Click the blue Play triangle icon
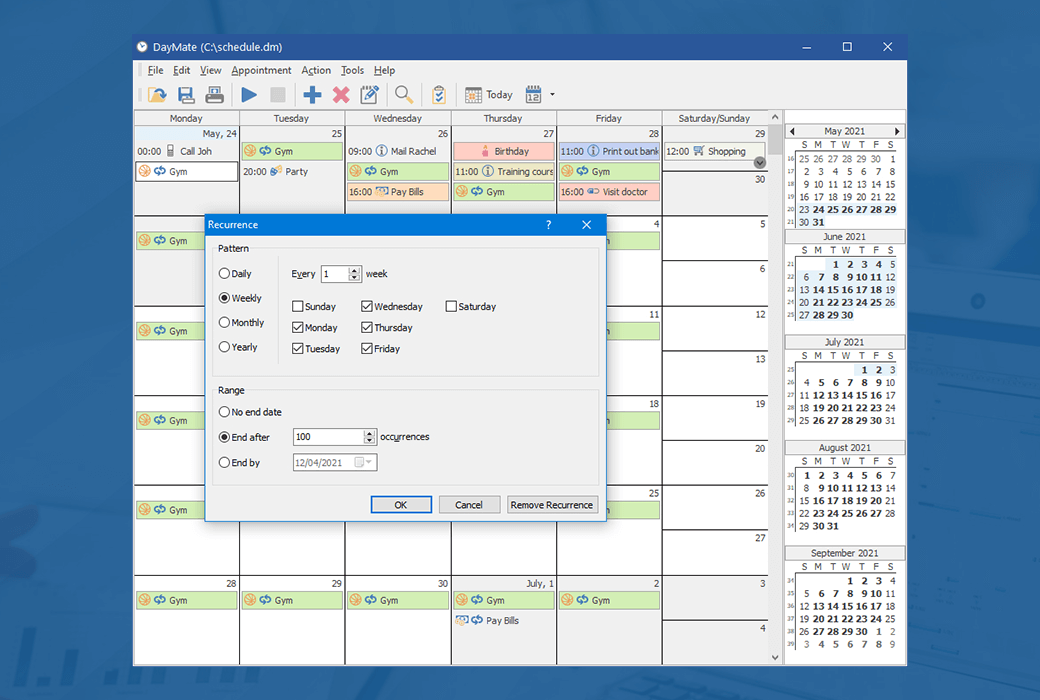The height and width of the screenshot is (700, 1040). 249,95
